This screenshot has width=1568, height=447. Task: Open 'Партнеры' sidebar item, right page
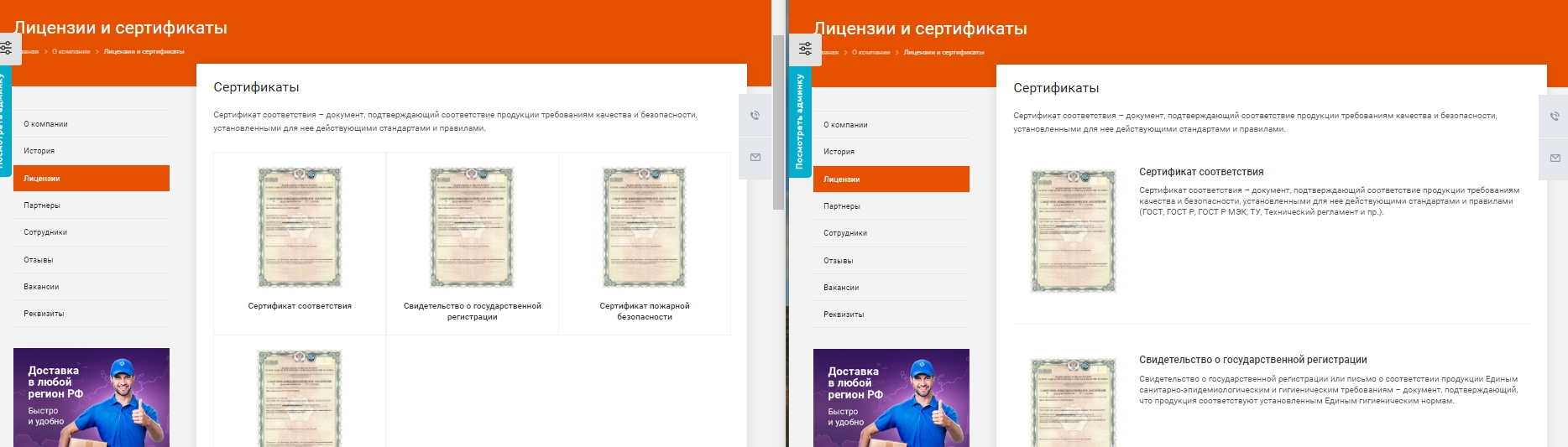coord(891,206)
